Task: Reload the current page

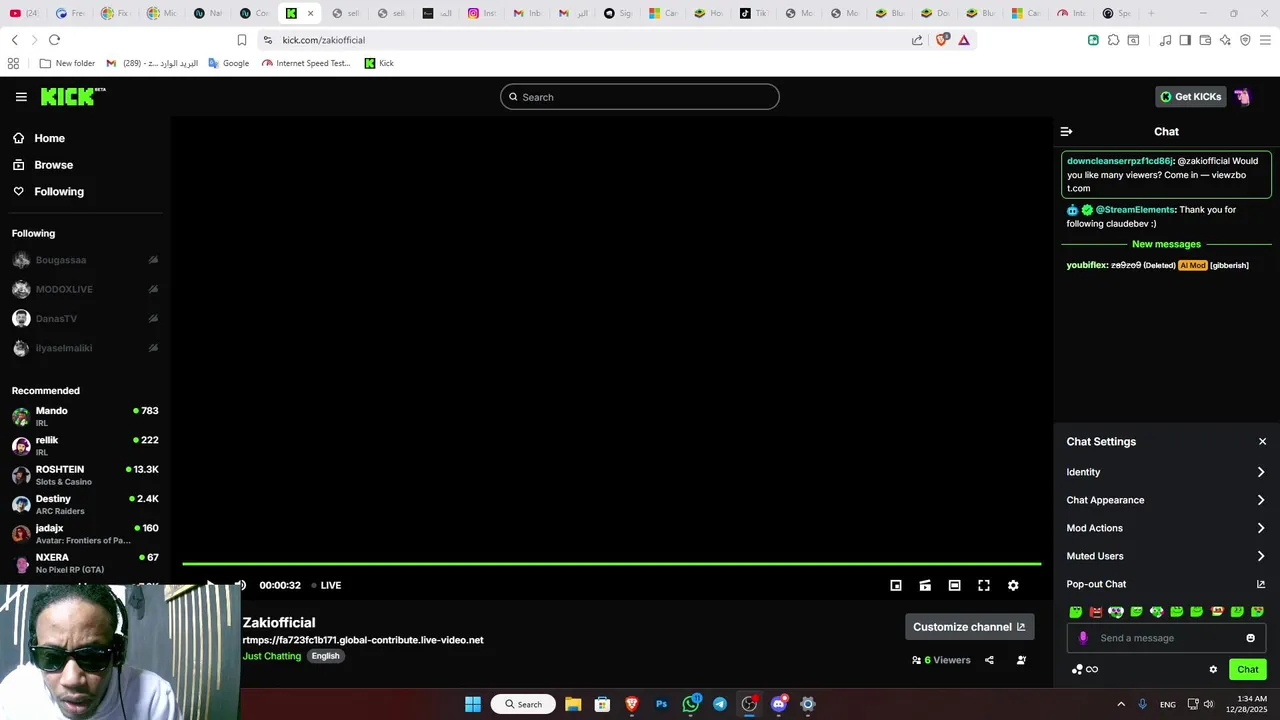Action: tap(54, 40)
